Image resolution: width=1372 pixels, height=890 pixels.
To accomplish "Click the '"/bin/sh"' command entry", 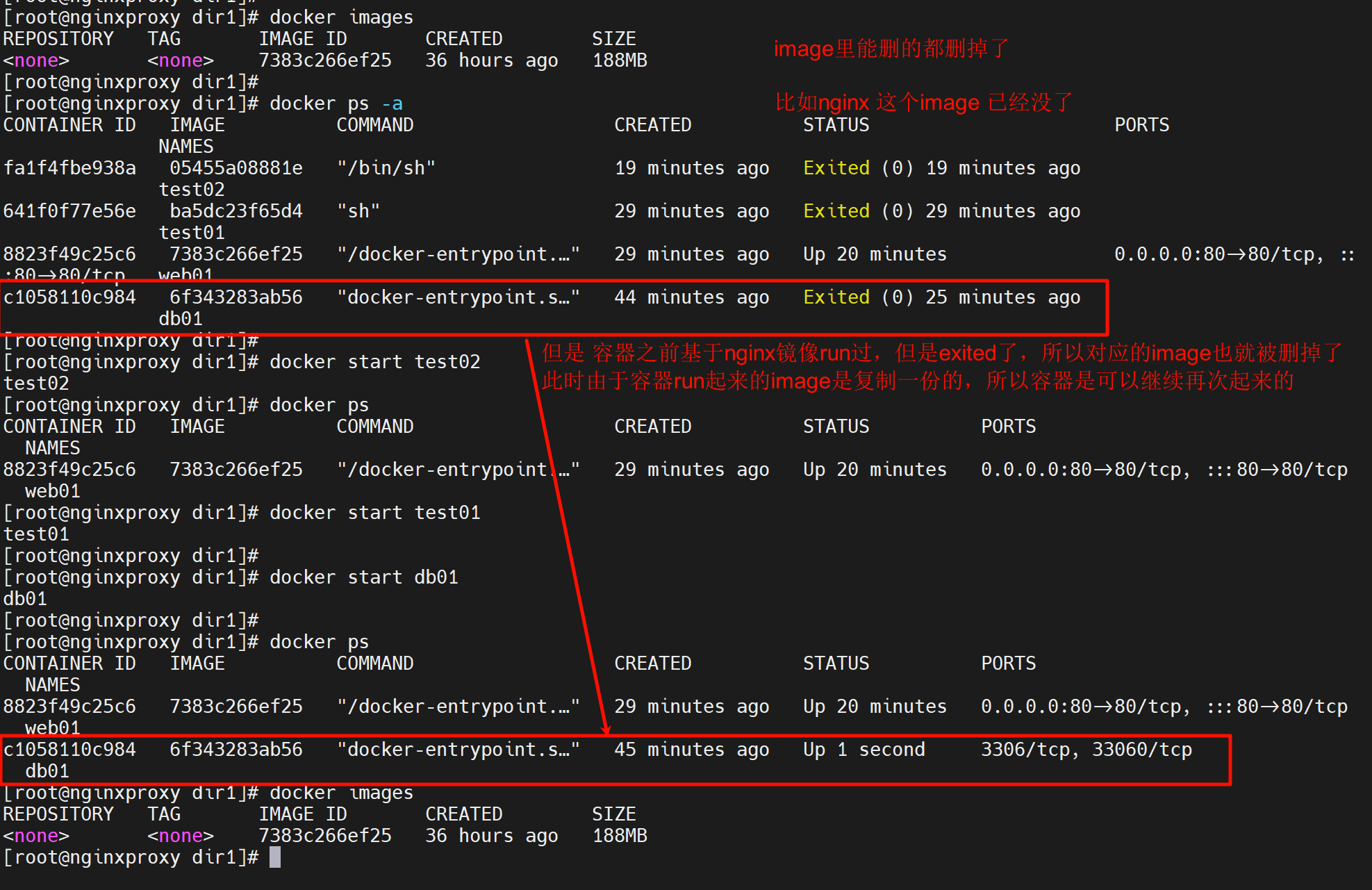I will pyautogui.click(x=386, y=168).
